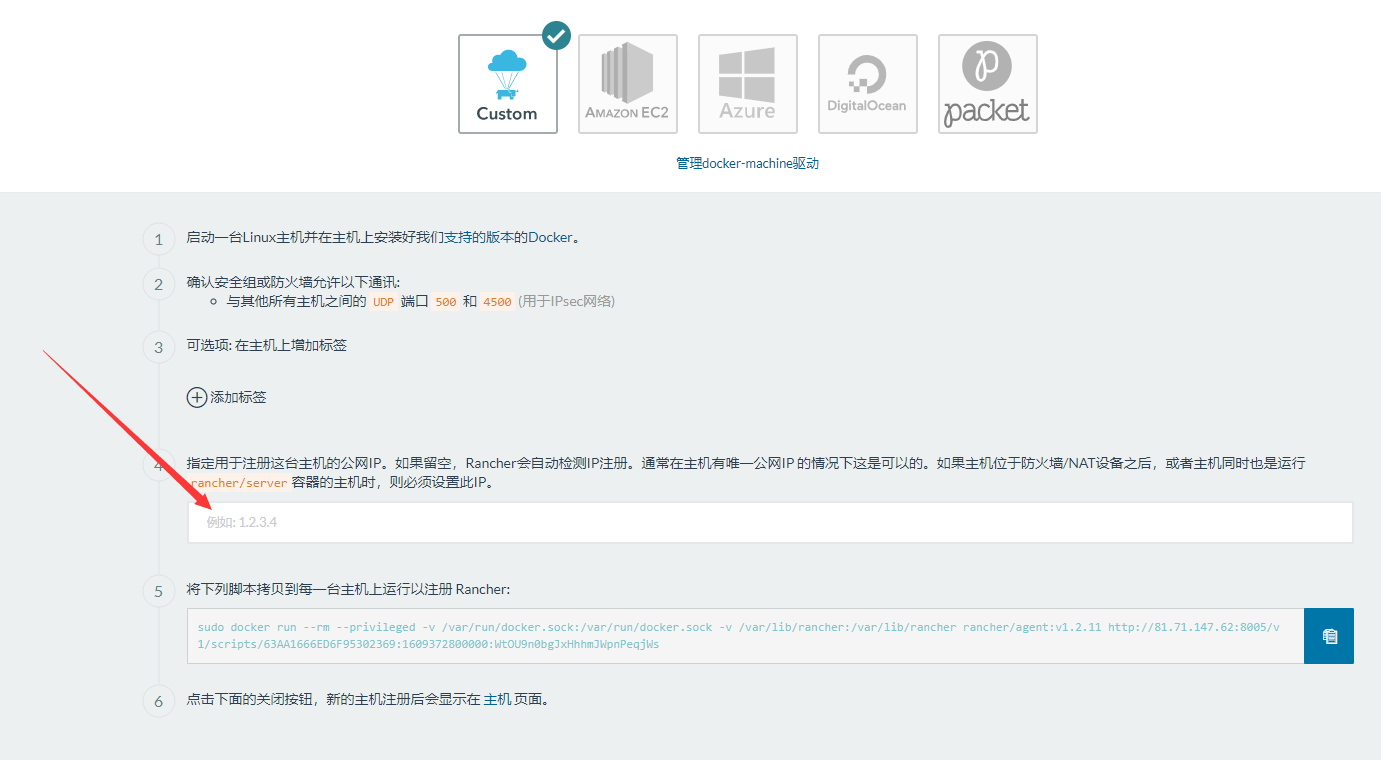Go to the 主机 page link
The height and width of the screenshot is (760, 1381).
[x=497, y=699]
